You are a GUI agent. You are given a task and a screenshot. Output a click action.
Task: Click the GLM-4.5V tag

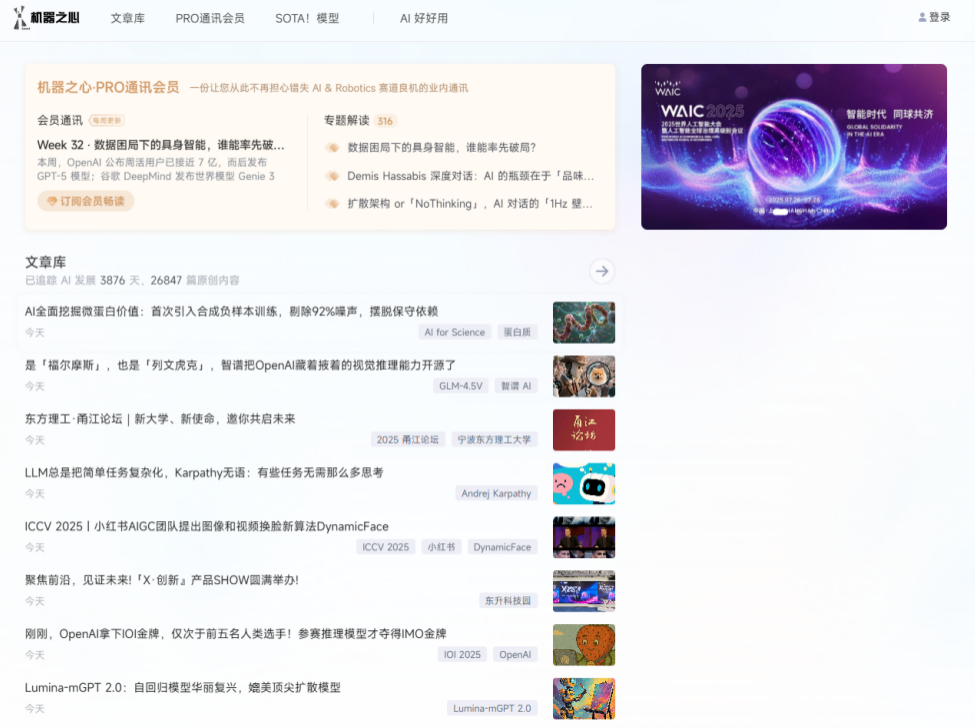(461, 386)
